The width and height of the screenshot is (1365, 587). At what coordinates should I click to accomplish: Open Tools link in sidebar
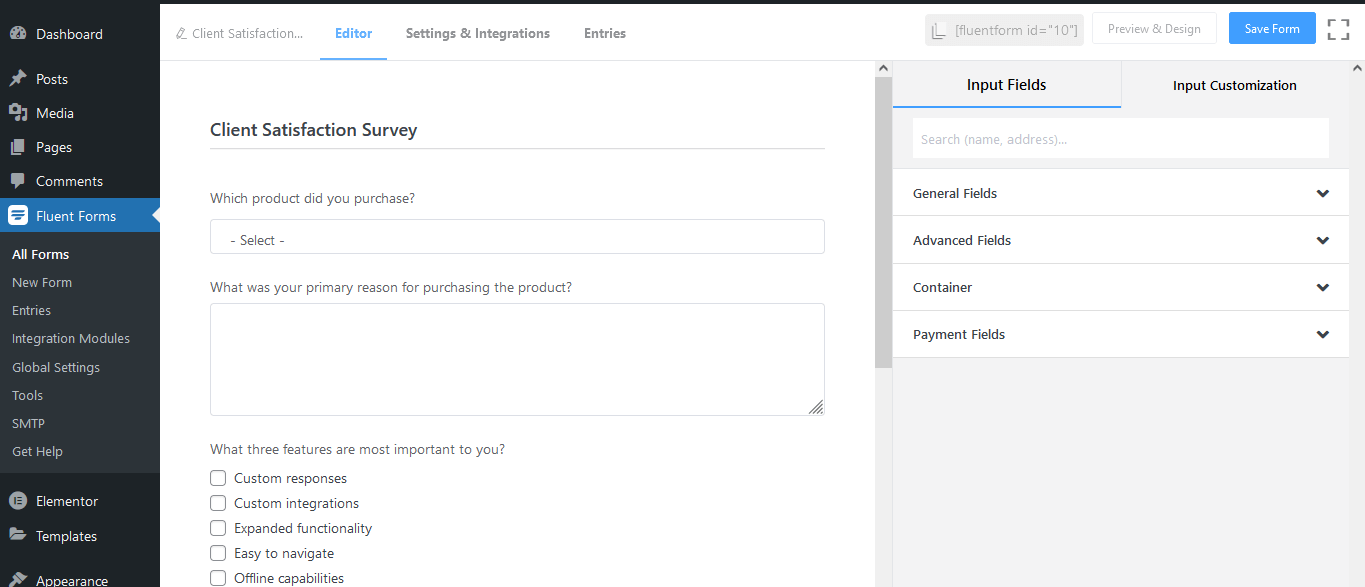pos(27,395)
